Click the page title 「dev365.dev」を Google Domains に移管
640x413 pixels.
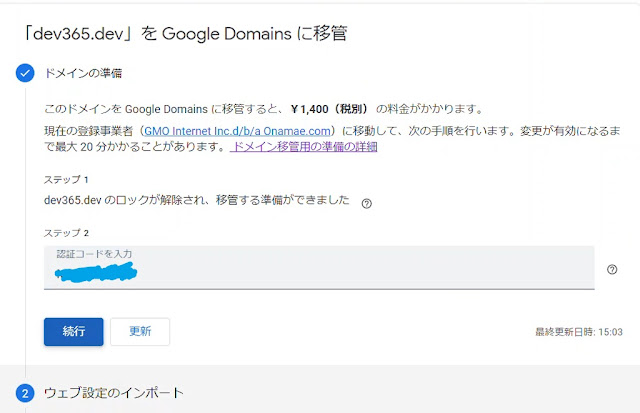[185, 33]
